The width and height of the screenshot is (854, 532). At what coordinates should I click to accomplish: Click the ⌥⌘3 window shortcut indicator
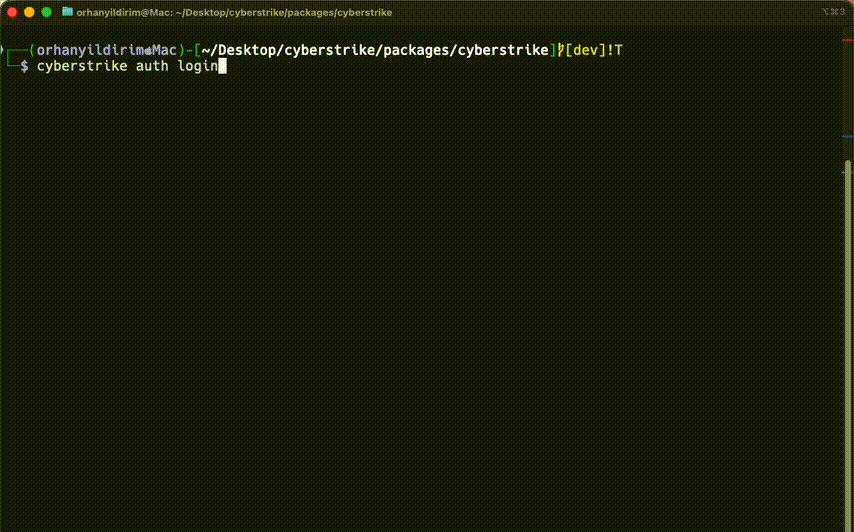click(833, 12)
